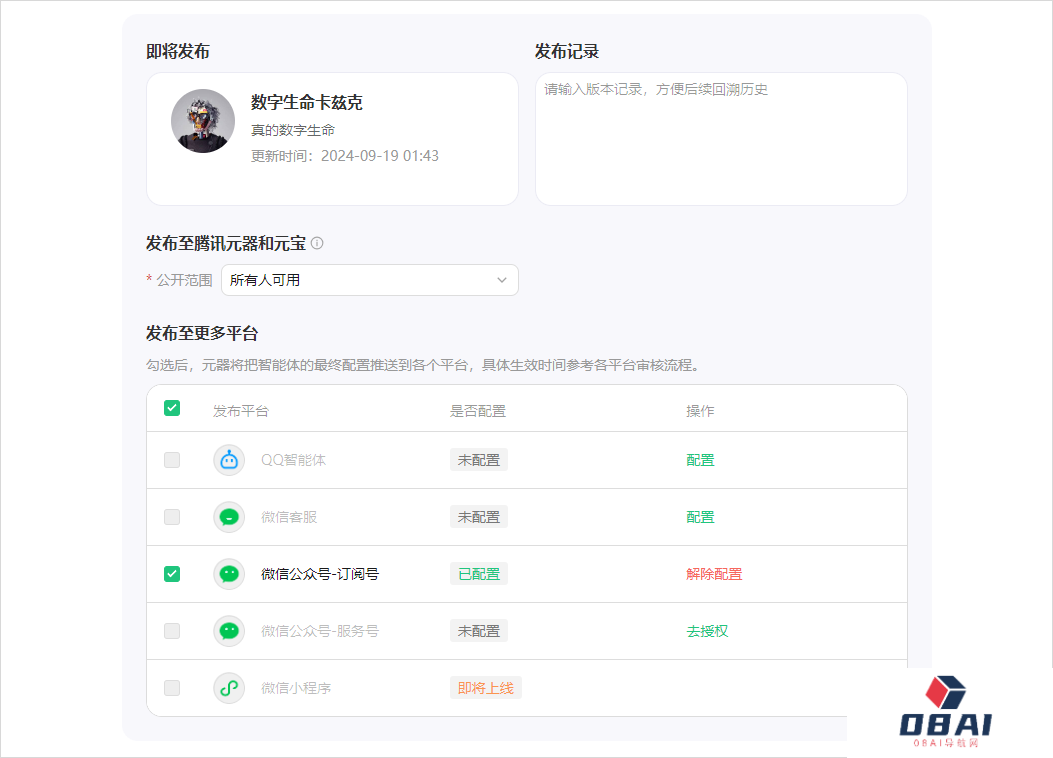Image resolution: width=1053 pixels, height=758 pixels.
Task: Click the 微信小程序 icon
Action: coord(228,687)
